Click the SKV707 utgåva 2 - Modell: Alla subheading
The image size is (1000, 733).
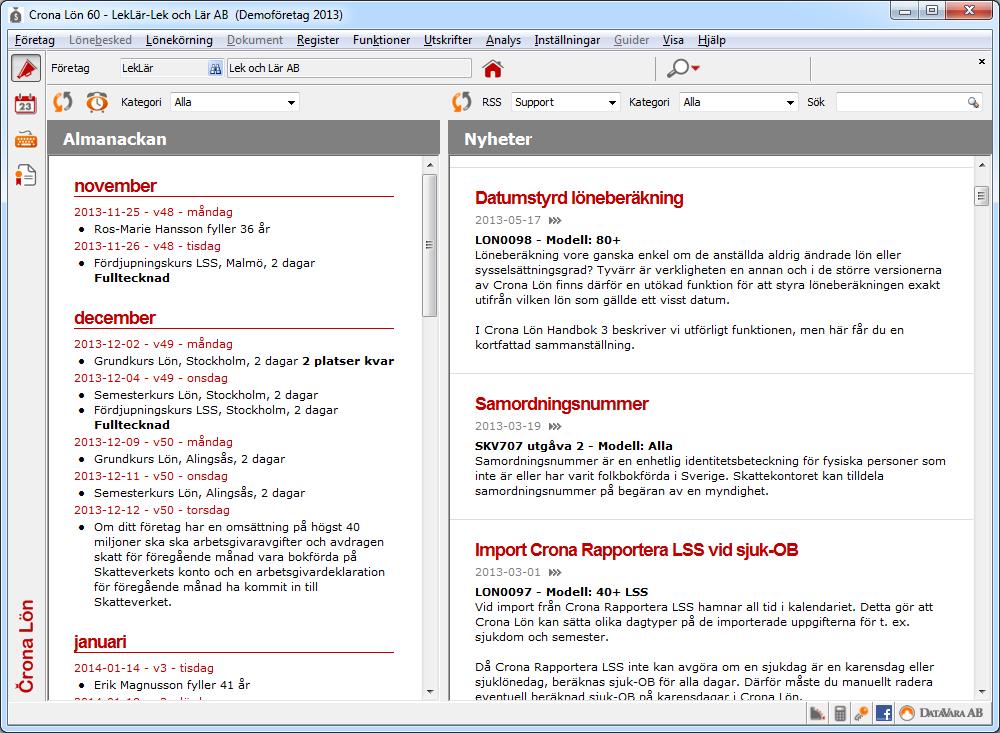click(x=574, y=447)
